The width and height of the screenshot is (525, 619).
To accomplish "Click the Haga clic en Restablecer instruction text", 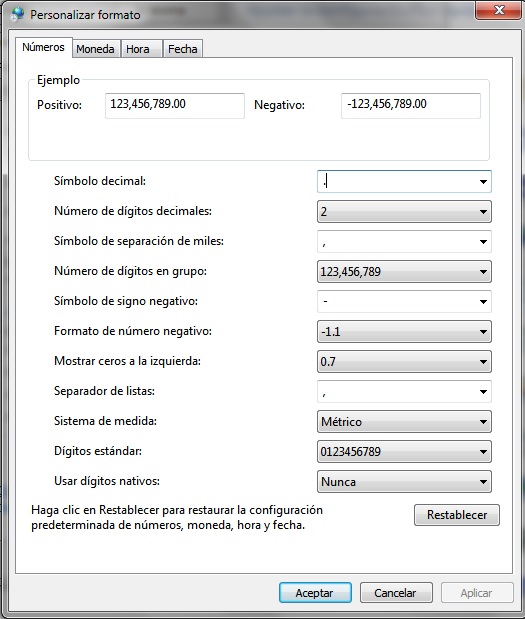I will [x=177, y=518].
